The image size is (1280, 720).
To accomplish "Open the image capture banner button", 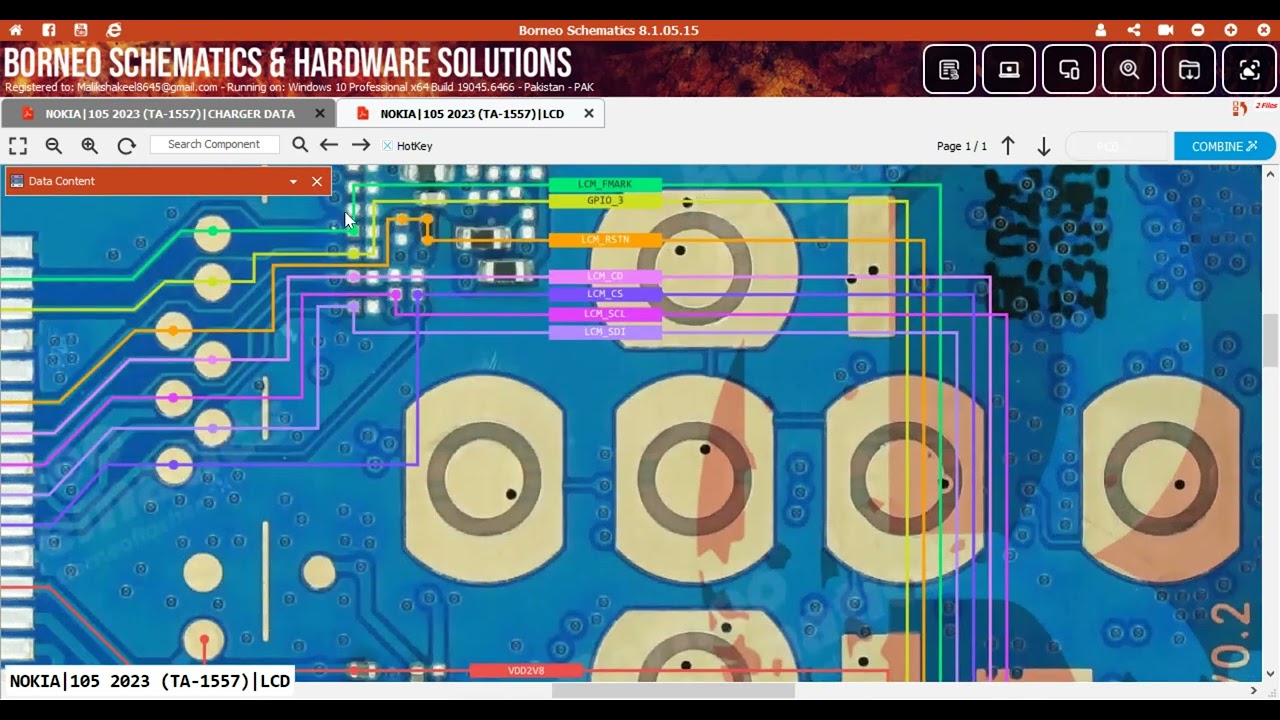I will 1249,69.
